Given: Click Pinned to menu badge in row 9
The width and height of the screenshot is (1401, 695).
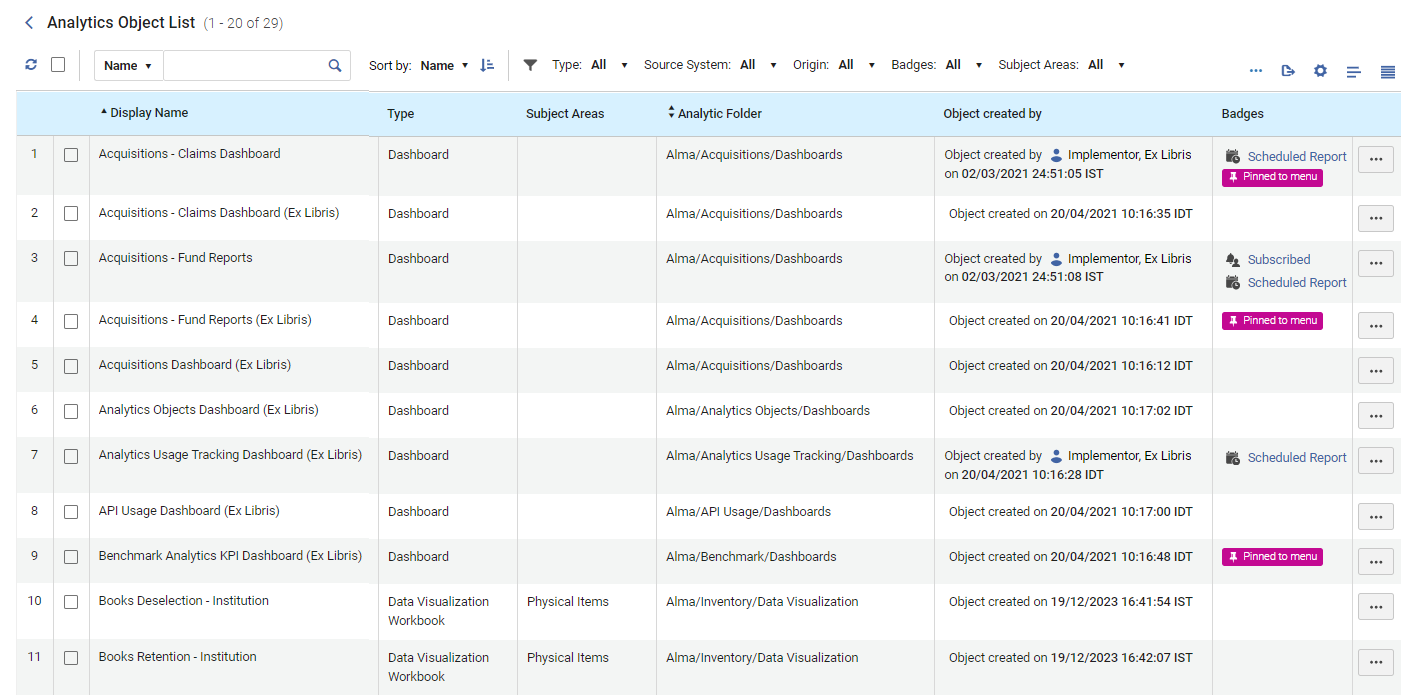Looking at the screenshot, I should pos(1272,557).
